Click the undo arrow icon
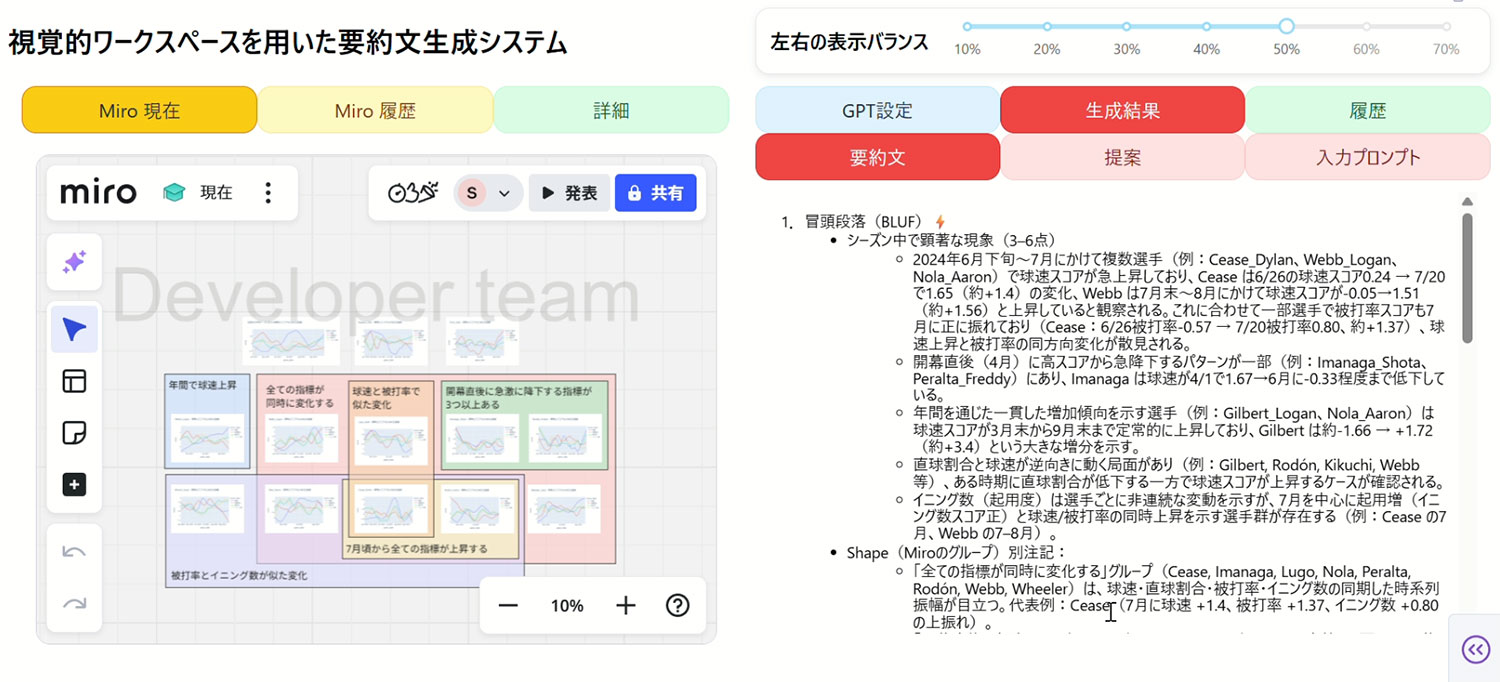Screen dimensions: 1500x682 click(75, 552)
